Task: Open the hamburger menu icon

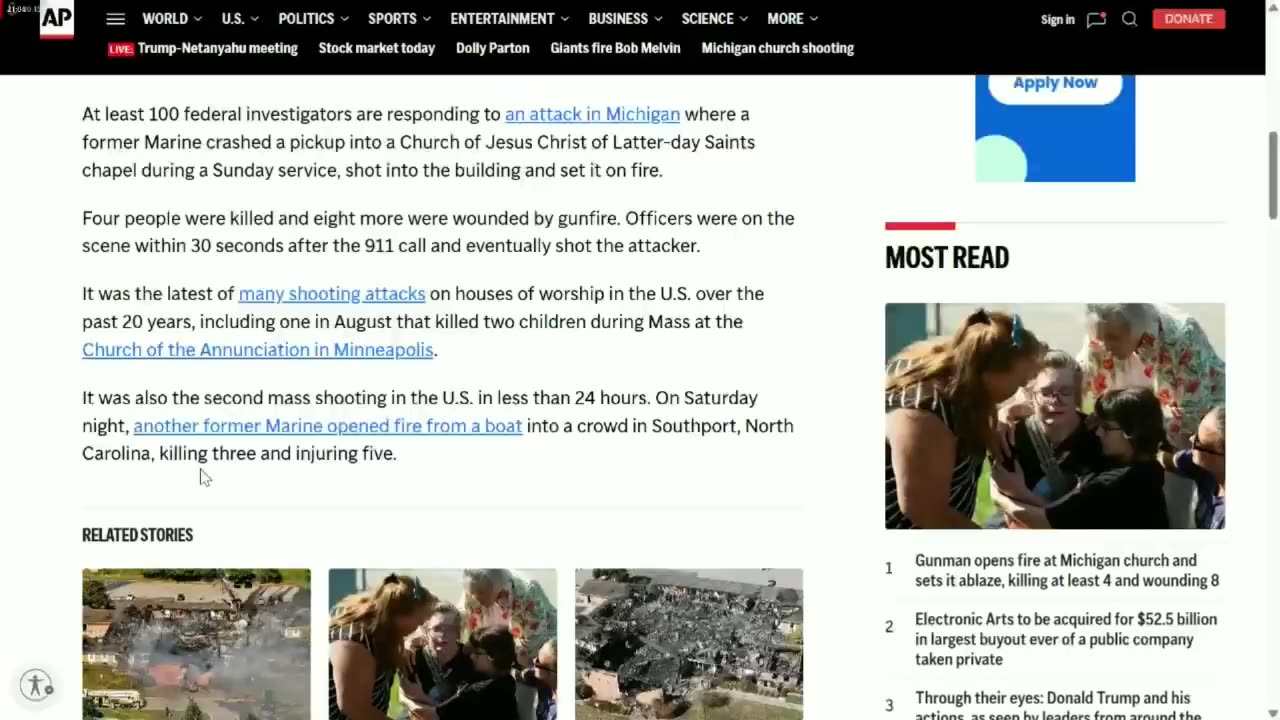Action: click(x=115, y=19)
